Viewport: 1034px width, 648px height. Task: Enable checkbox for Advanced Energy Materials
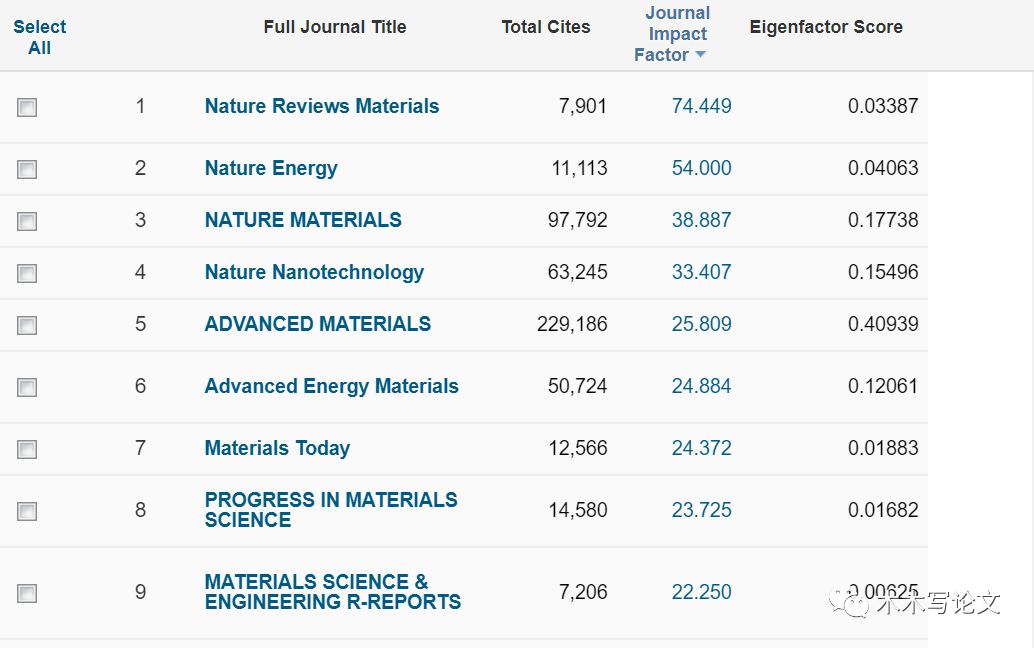(x=27, y=387)
